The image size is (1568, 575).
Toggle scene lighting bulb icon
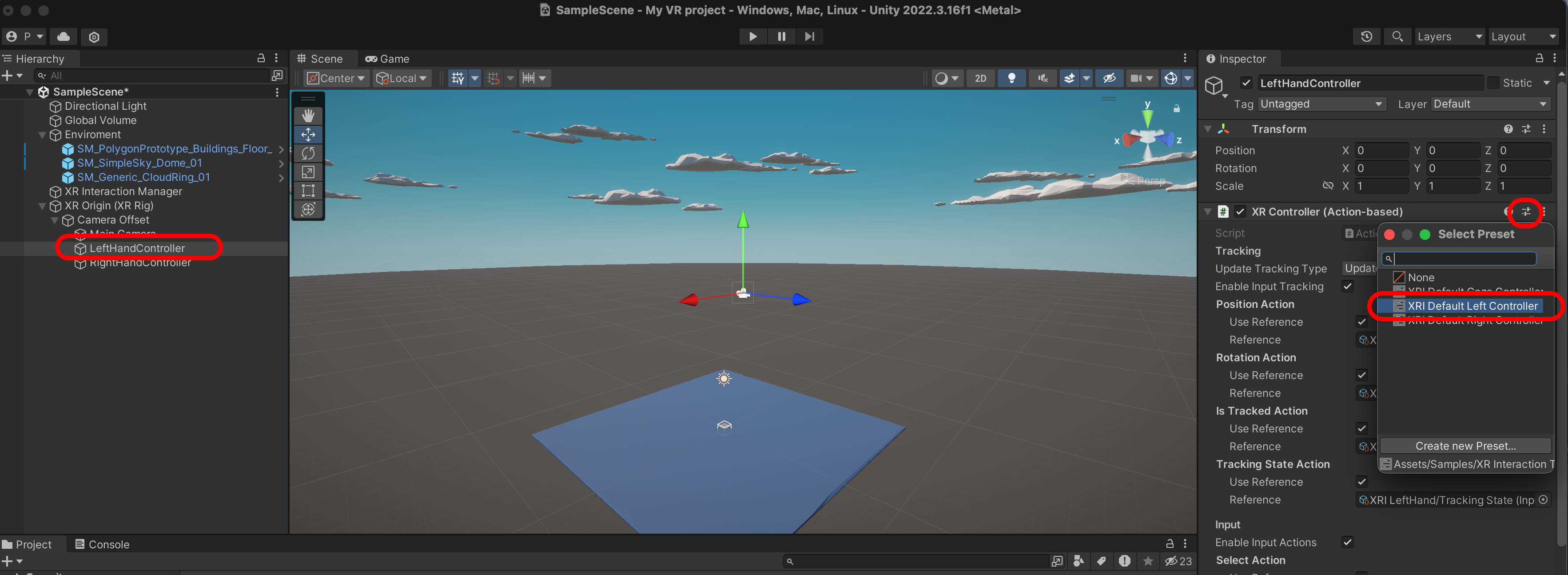coord(1011,78)
